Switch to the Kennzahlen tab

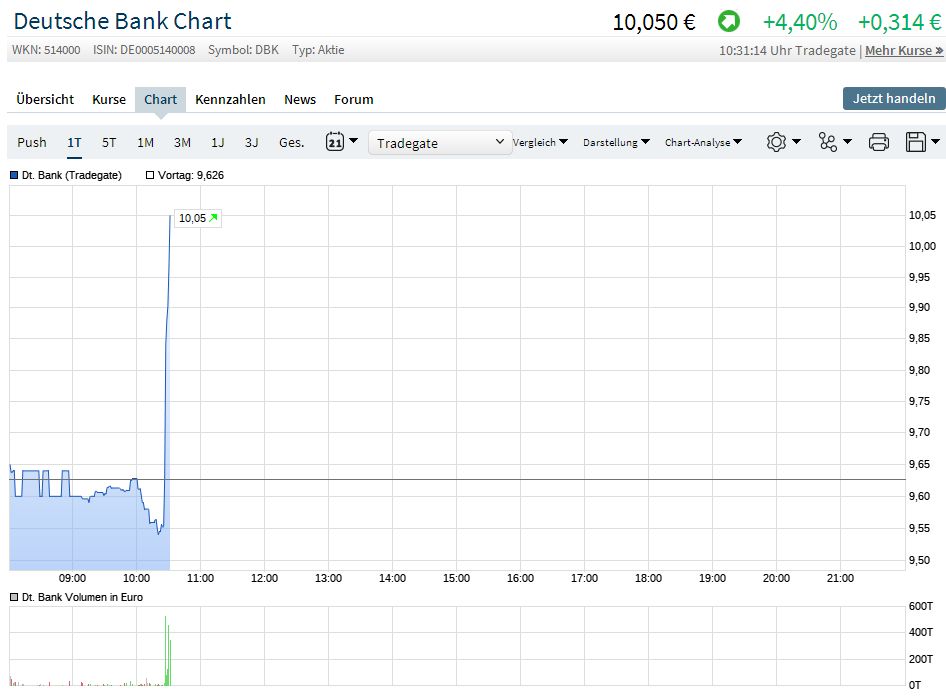(230, 99)
